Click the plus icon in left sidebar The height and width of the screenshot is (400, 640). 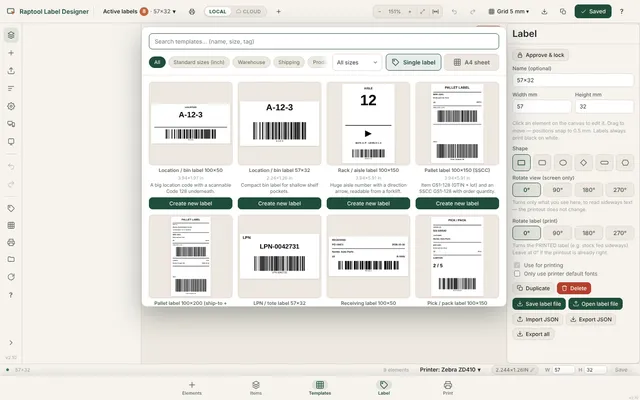click(11, 53)
